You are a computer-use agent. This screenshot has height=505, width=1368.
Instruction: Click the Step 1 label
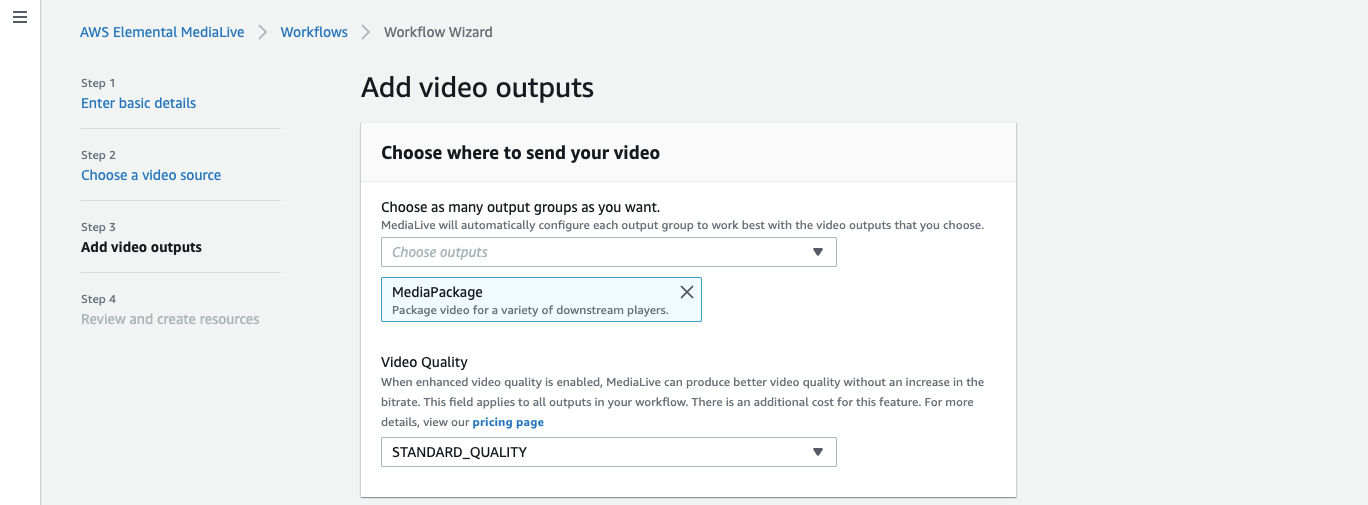(98, 83)
